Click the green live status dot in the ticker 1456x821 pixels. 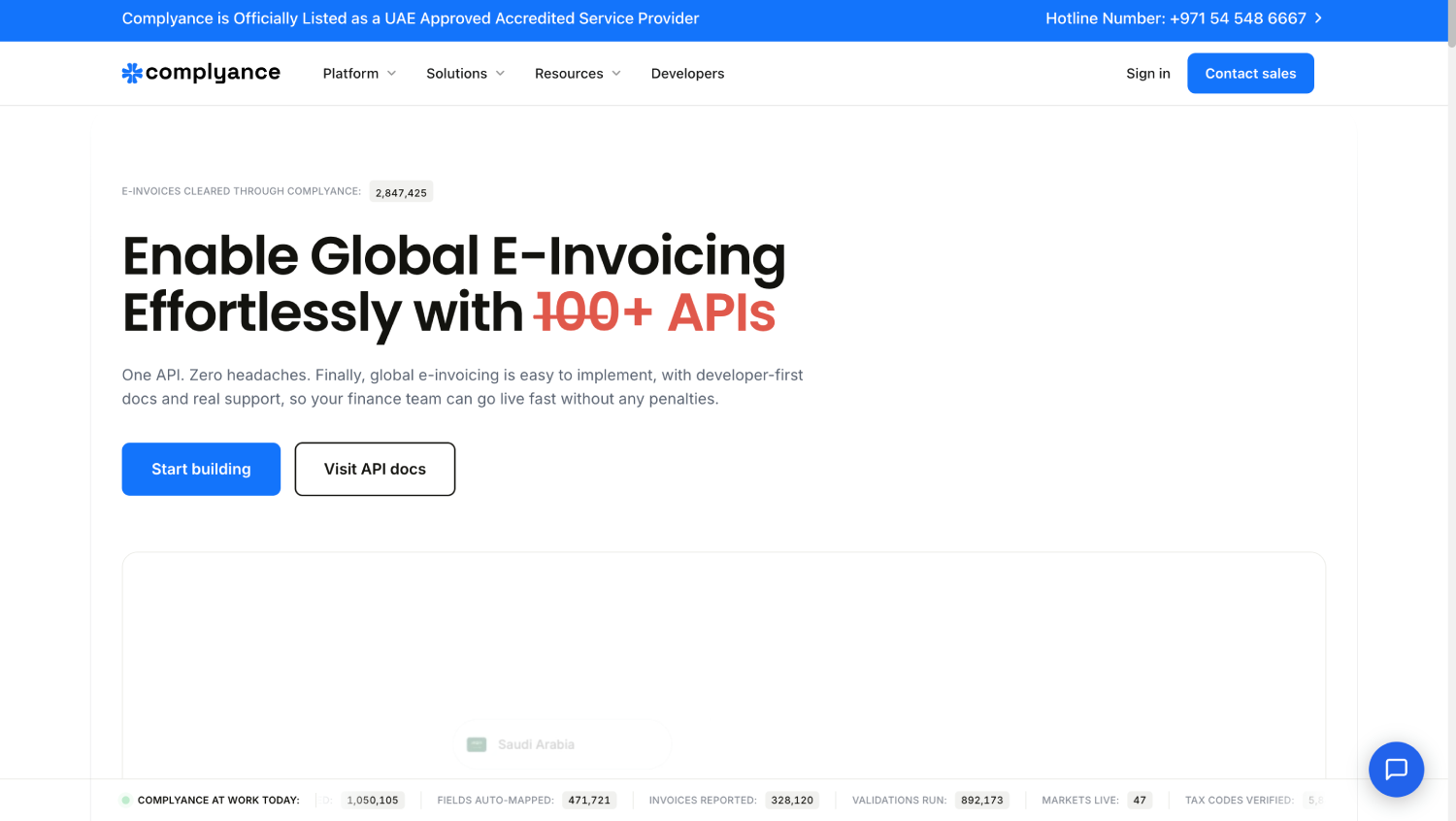coord(126,801)
